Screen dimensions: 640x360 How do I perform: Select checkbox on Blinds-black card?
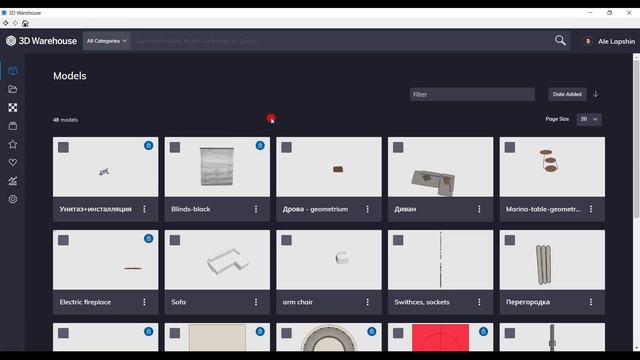(175, 147)
